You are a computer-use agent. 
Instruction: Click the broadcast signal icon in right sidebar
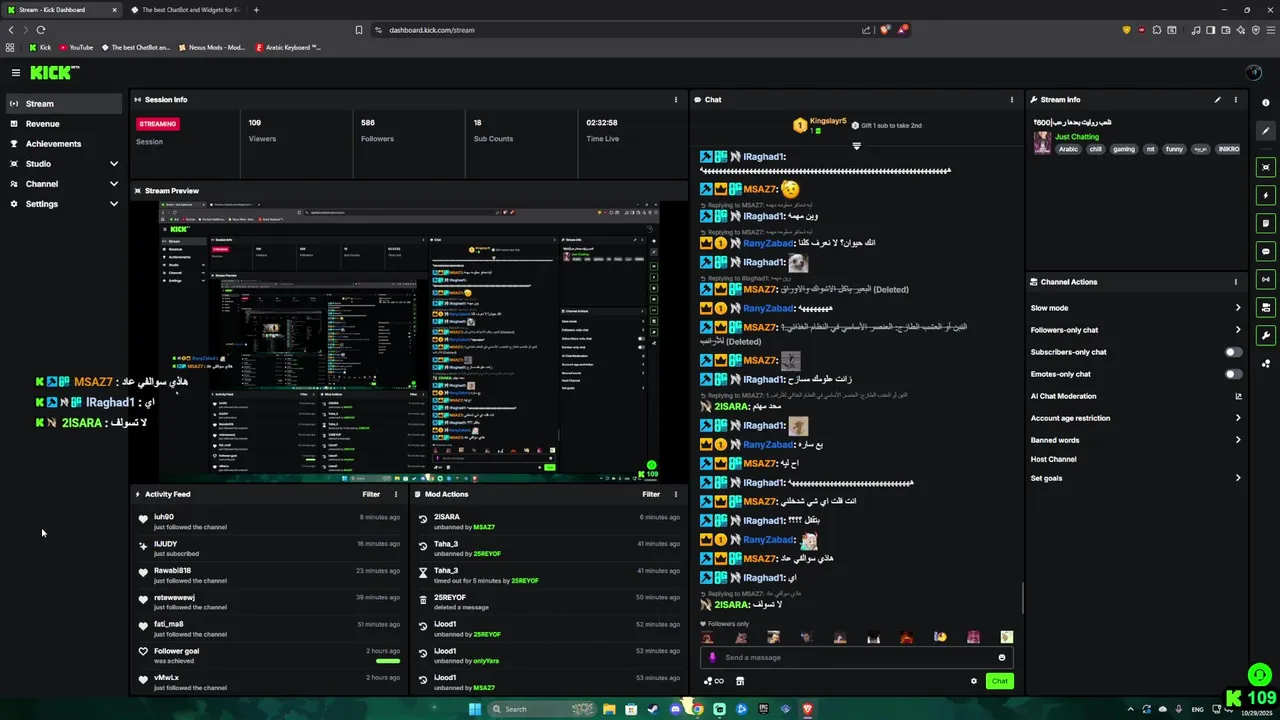point(1266,279)
